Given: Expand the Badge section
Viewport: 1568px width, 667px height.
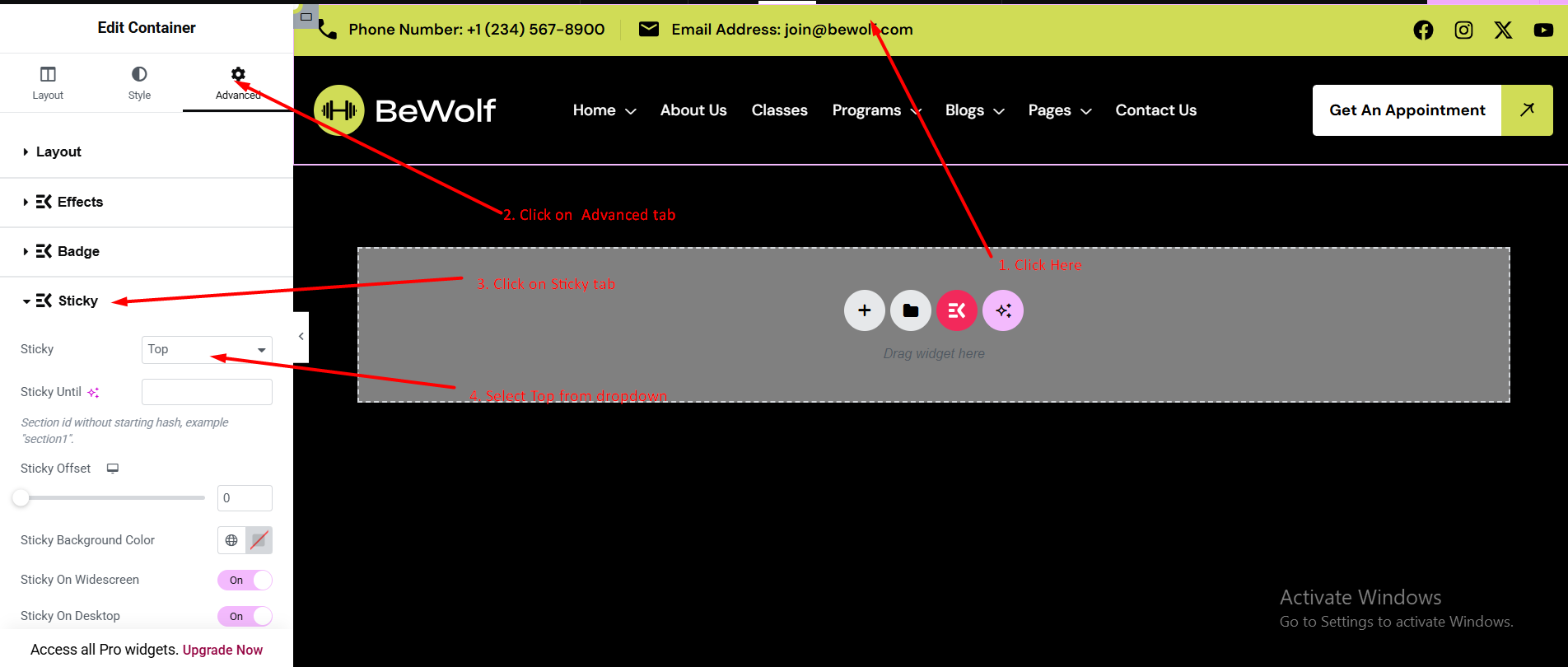Looking at the screenshot, I should tap(147, 252).
